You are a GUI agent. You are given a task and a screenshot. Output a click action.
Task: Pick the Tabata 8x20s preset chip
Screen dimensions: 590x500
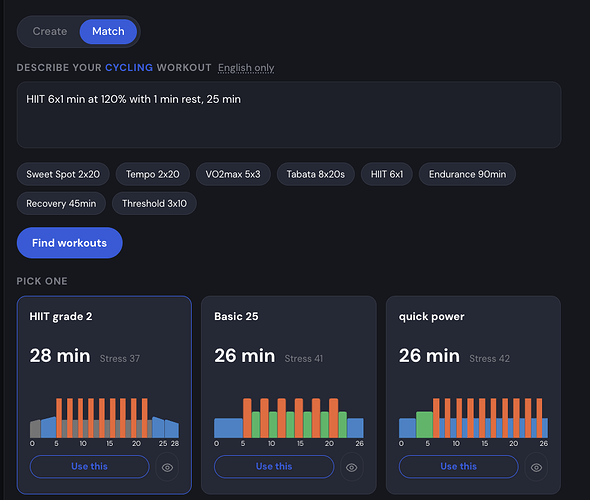[x=316, y=174]
